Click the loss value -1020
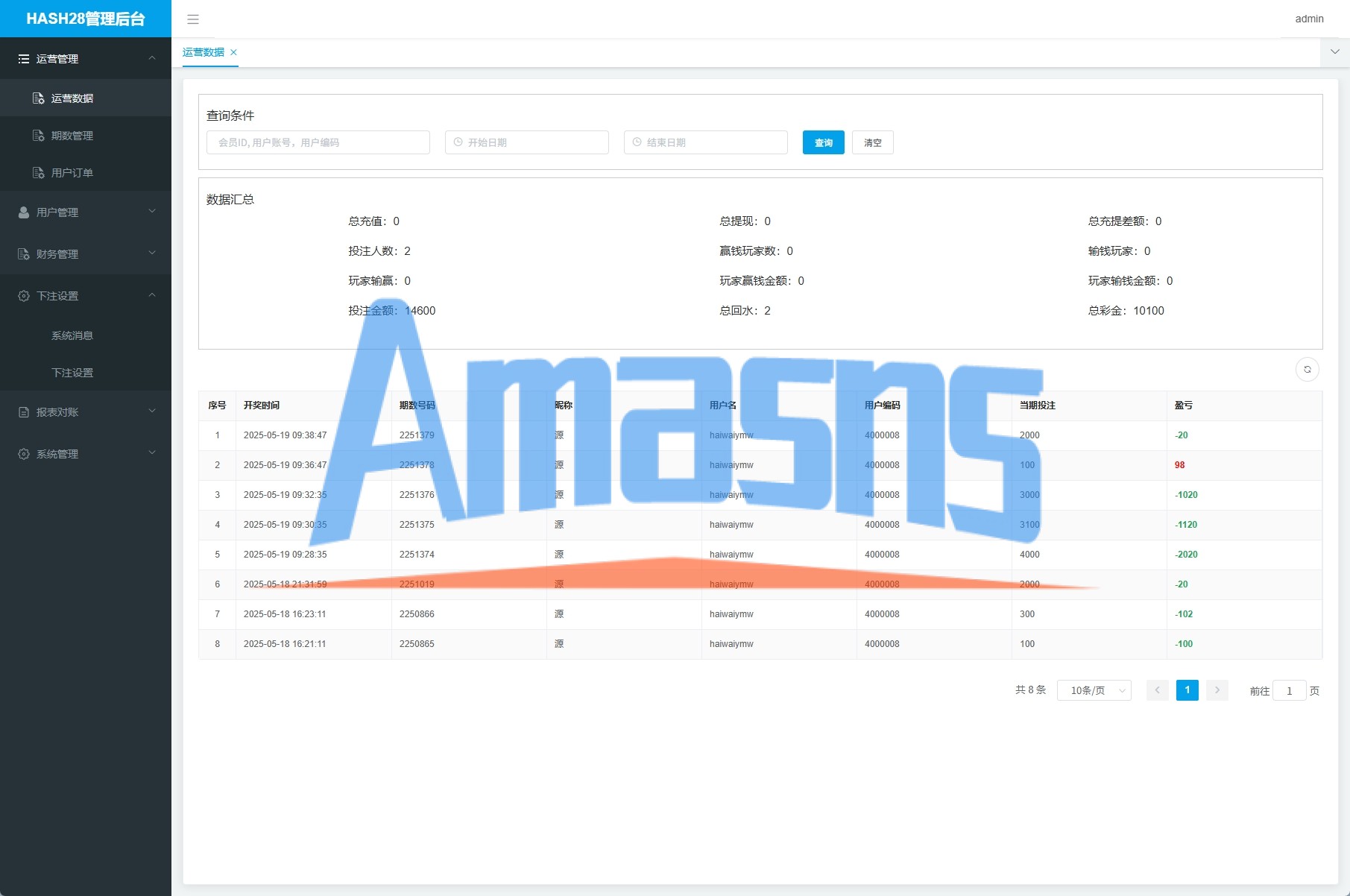 (x=1187, y=495)
